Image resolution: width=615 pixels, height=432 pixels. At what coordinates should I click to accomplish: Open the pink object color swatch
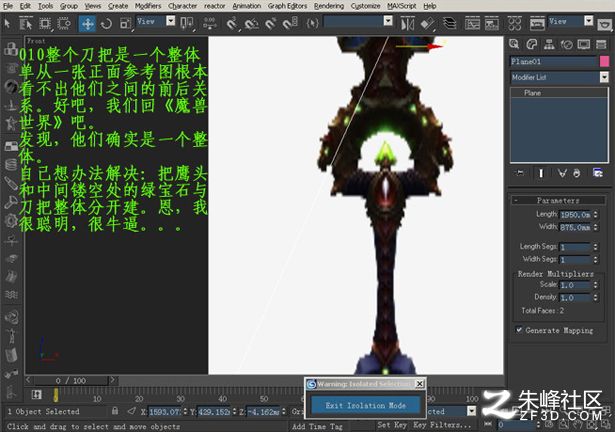(604, 62)
